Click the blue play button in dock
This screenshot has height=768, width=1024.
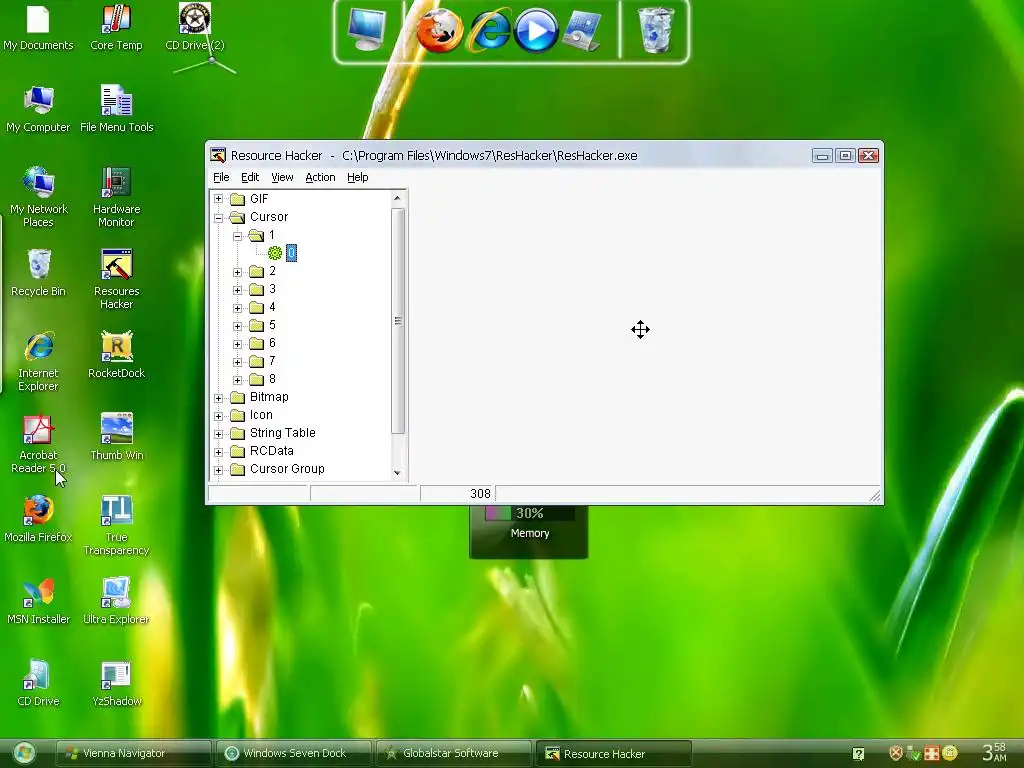point(536,31)
